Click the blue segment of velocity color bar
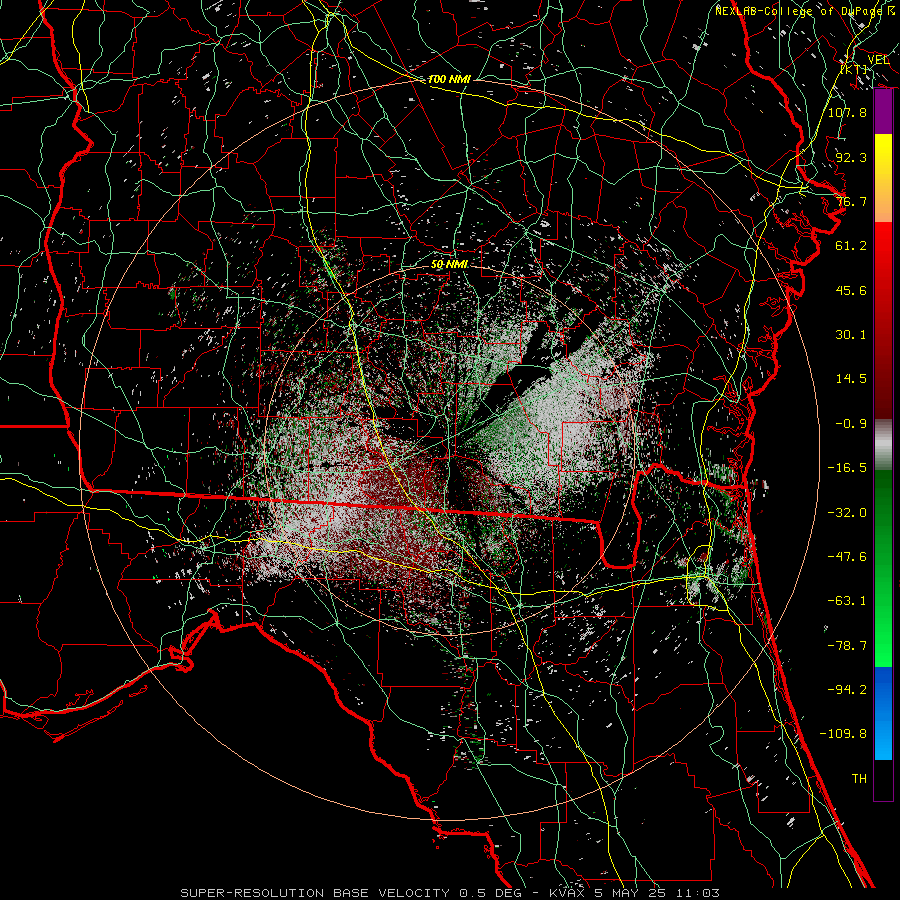The width and height of the screenshot is (900, 900). (x=883, y=713)
